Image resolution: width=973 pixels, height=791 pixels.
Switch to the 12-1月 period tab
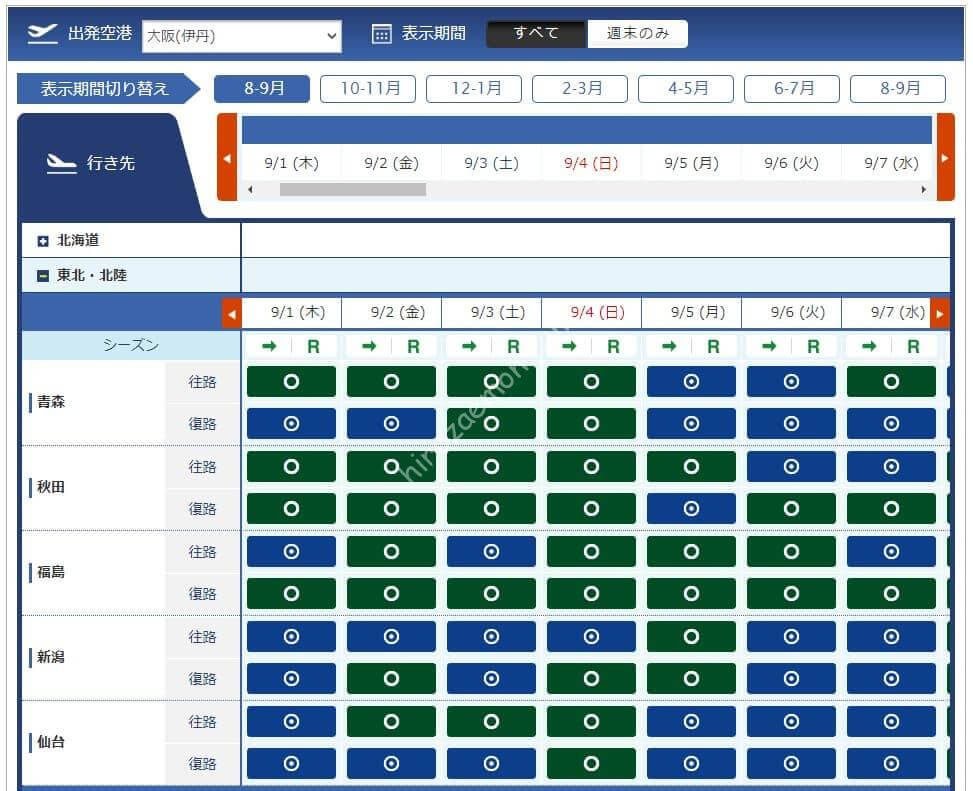(x=474, y=89)
